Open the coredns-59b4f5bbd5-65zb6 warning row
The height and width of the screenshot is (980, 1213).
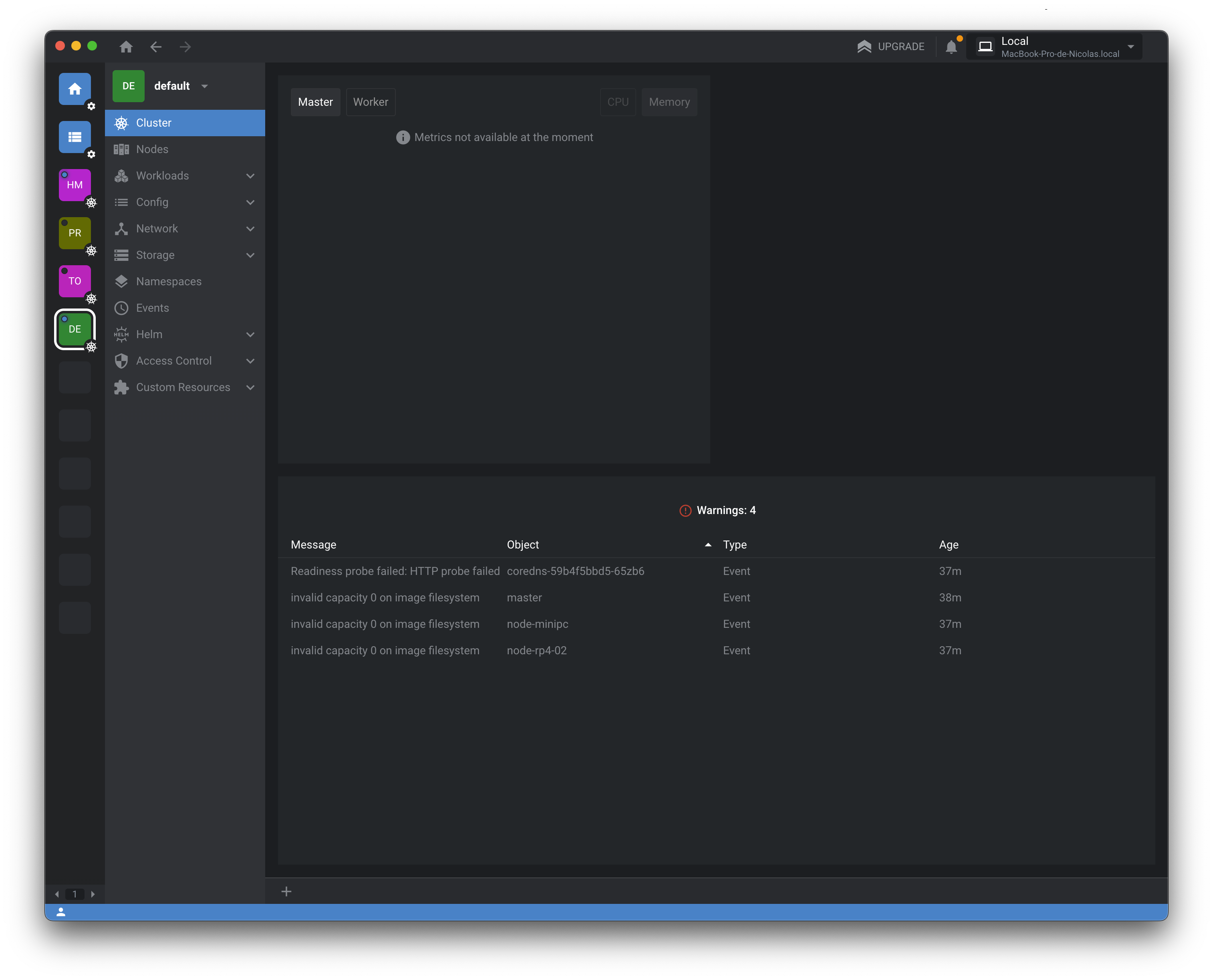click(x=575, y=571)
